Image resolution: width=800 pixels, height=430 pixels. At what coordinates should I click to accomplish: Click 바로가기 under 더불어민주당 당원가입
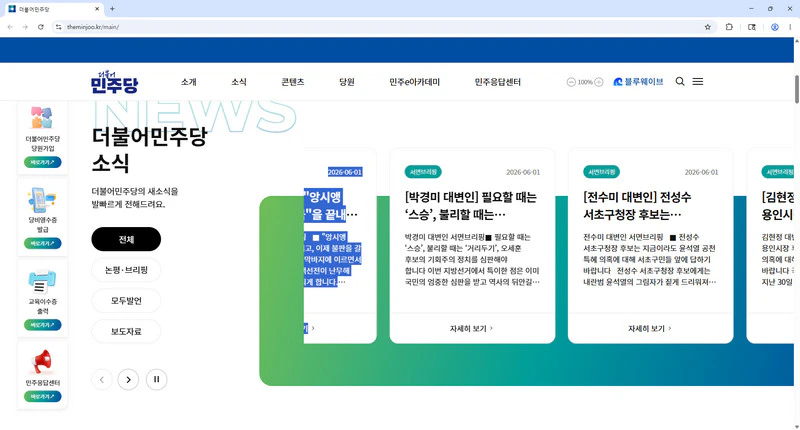[42, 162]
